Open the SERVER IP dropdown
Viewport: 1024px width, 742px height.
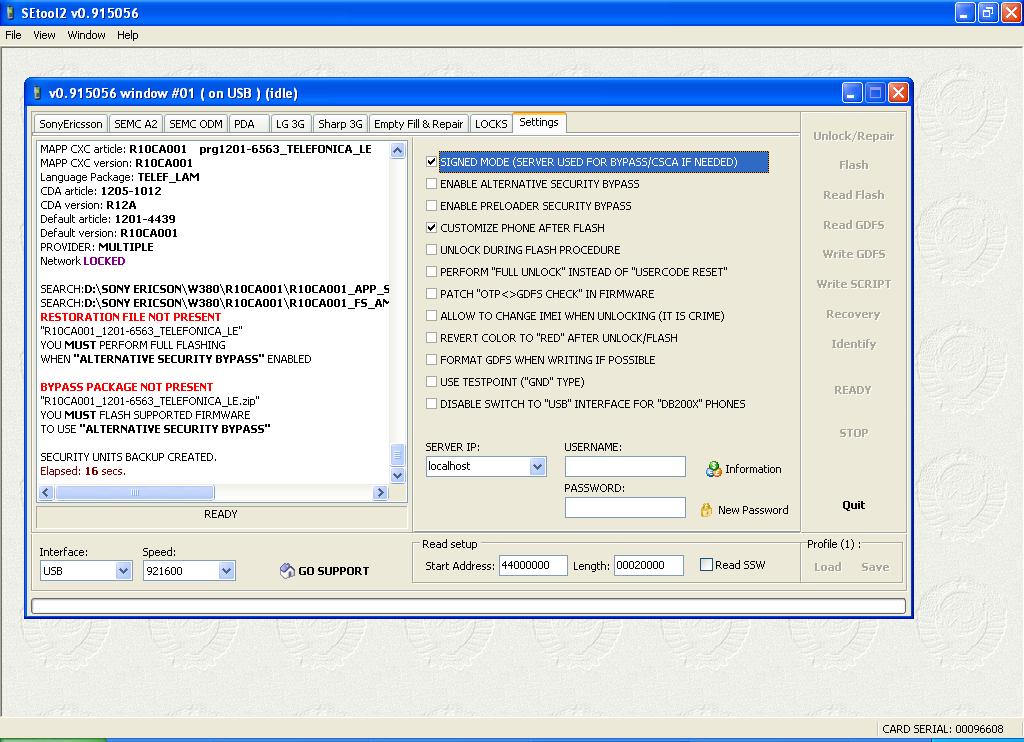(537, 466)
